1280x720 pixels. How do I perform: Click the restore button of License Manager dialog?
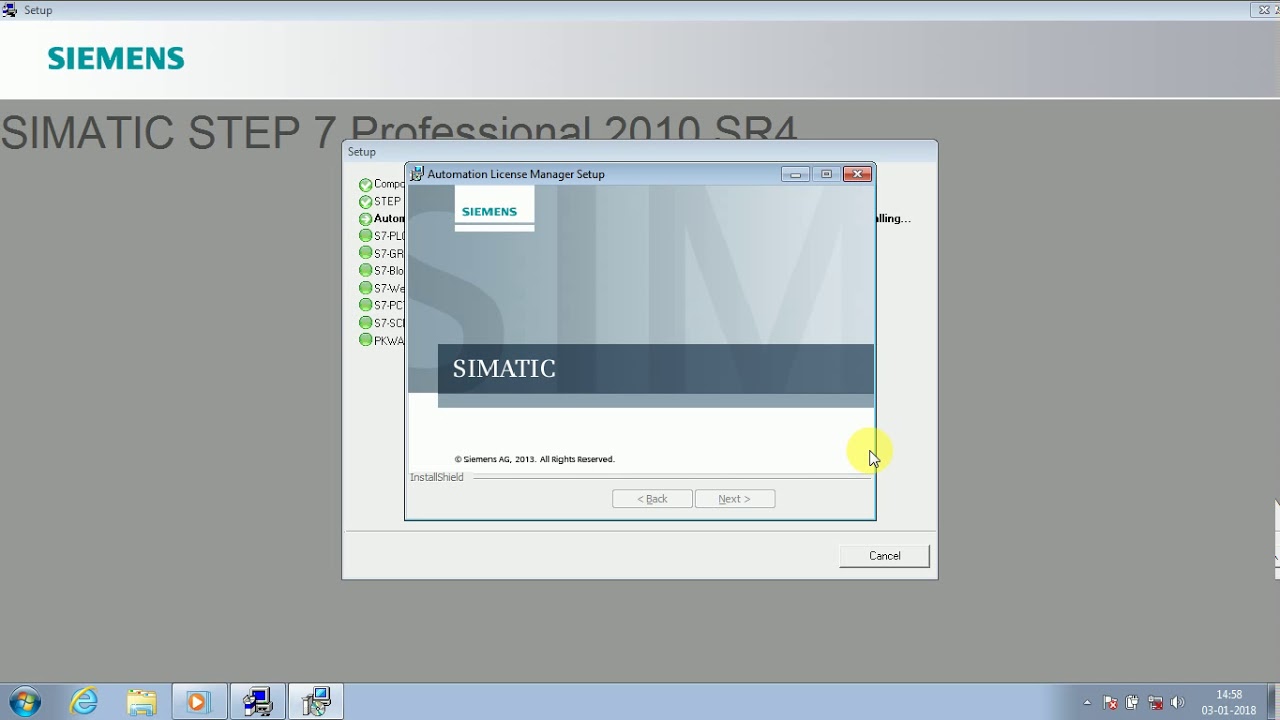coord(826,174)
